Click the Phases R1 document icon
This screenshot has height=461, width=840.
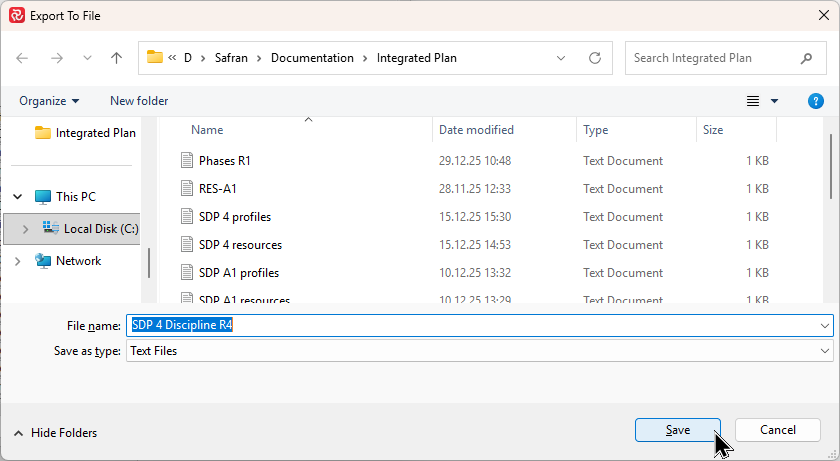187,160
